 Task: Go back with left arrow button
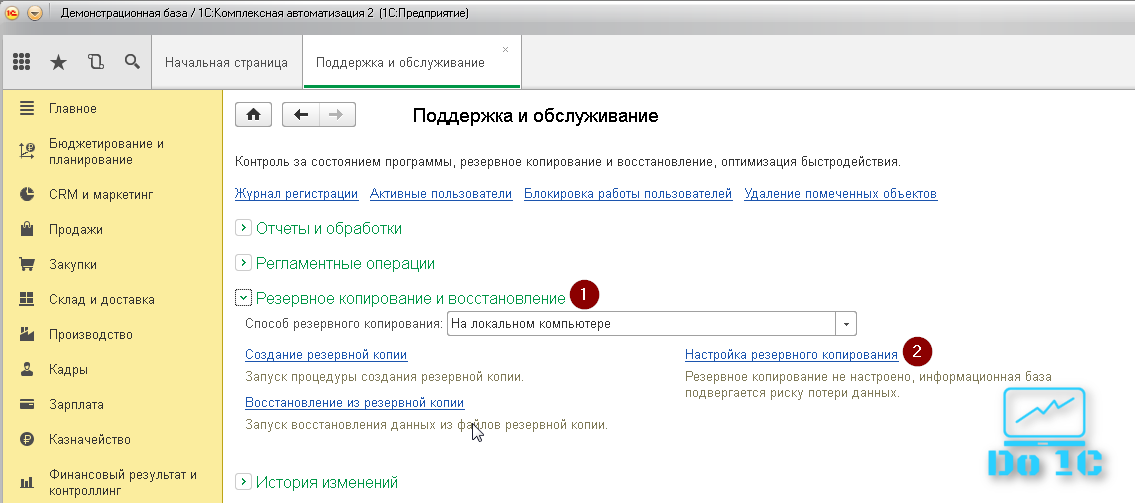point(301,115)
